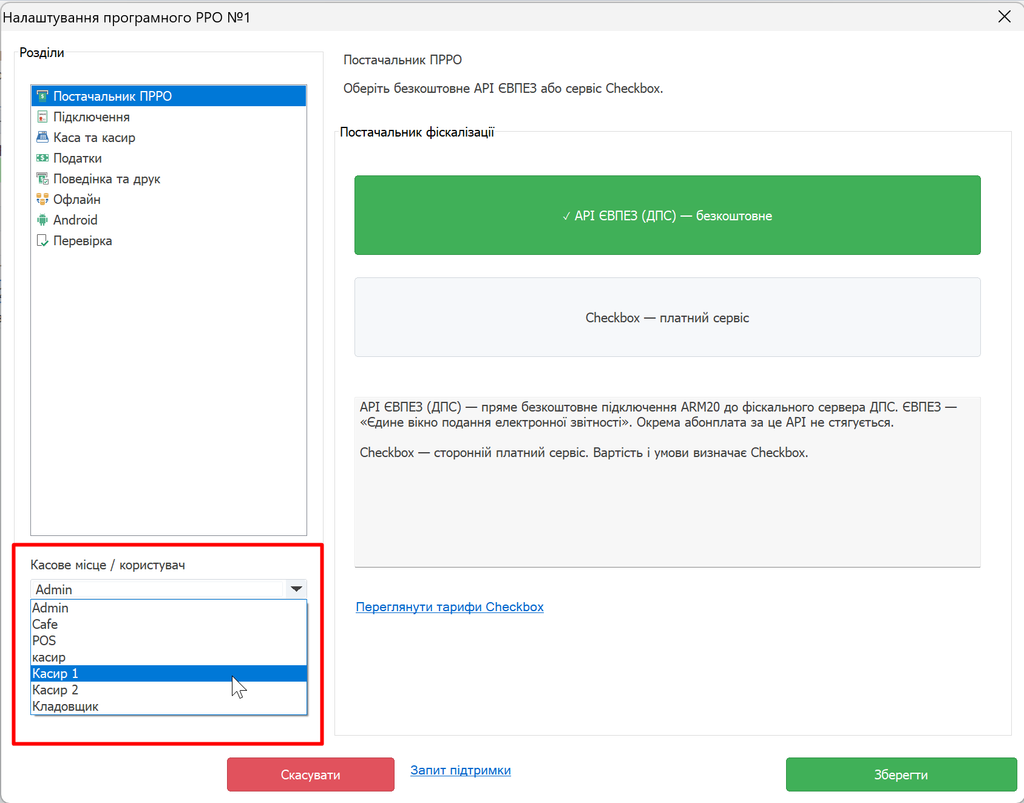Screen dimensions: 1024x803
Task: Select the Постачальник ПРРО section label
Action: (x=112, y=96)
